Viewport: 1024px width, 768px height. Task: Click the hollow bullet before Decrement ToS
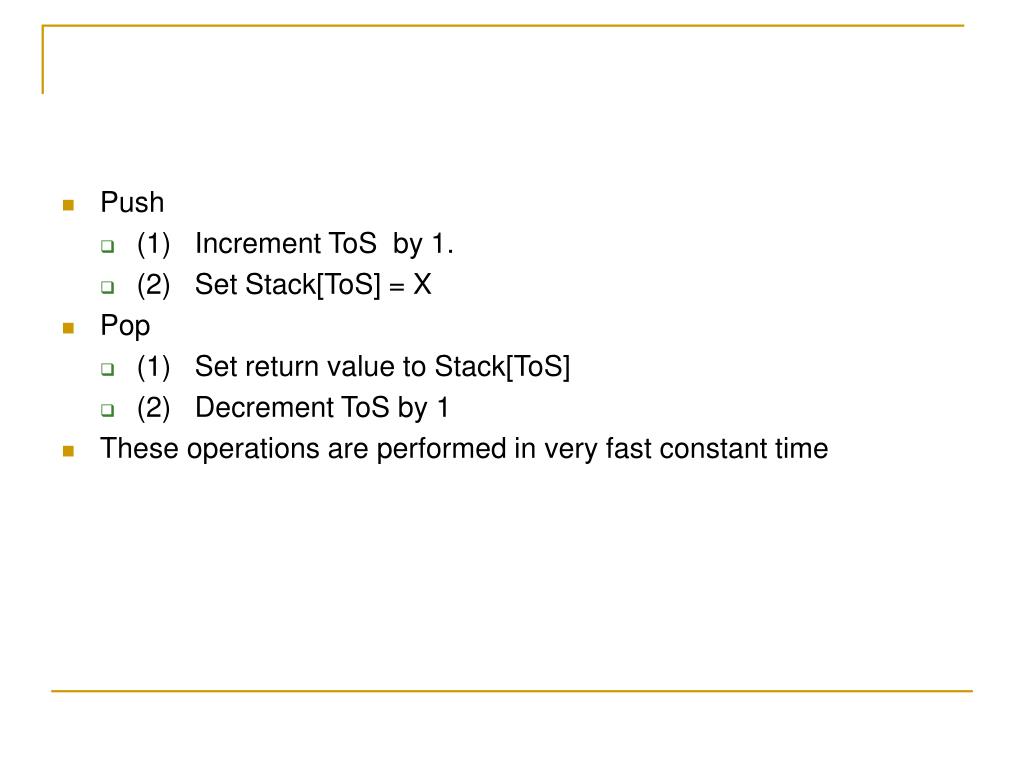[108, 410]
